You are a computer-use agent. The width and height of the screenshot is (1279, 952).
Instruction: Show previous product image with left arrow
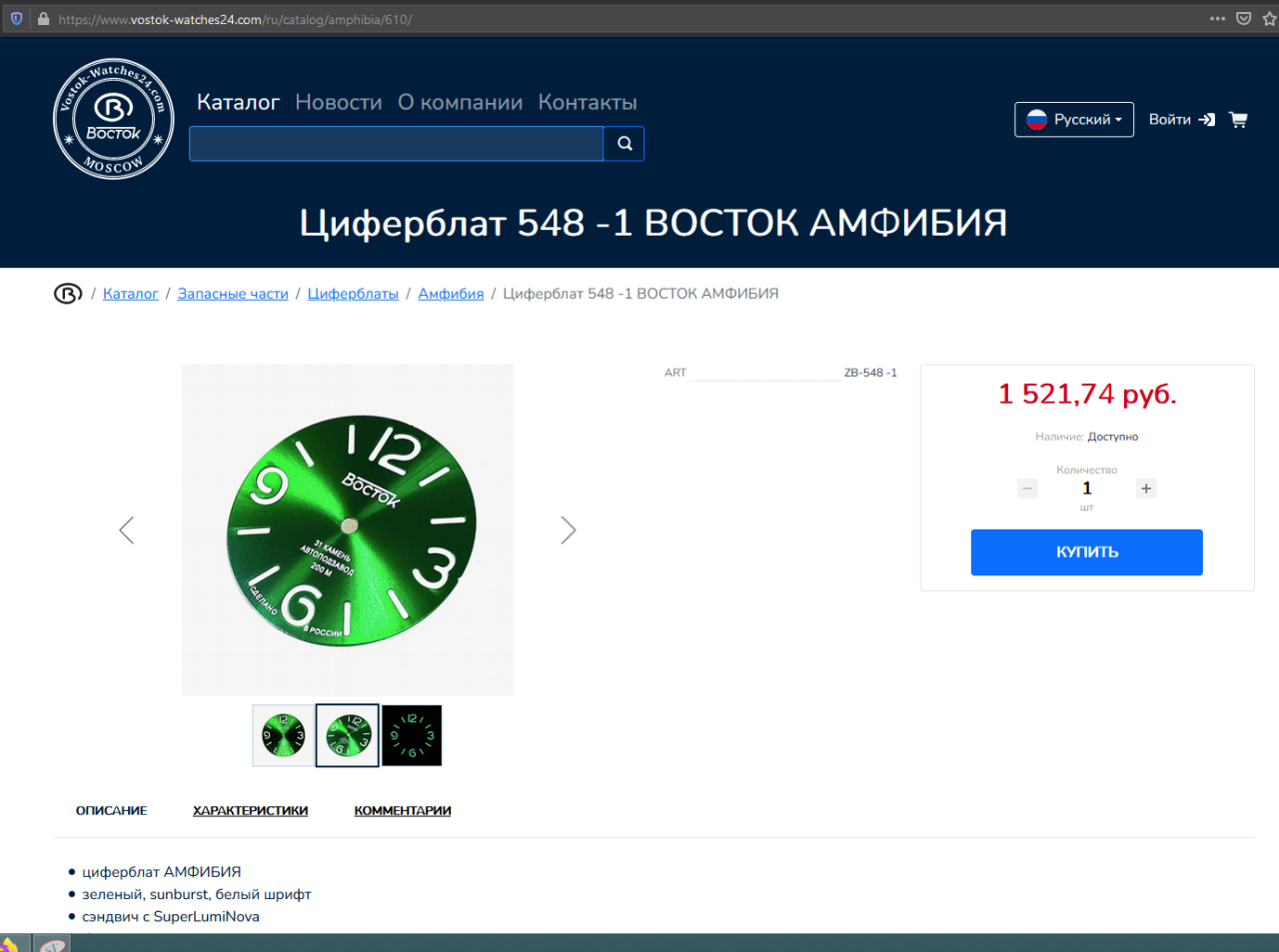pos(127,529)
